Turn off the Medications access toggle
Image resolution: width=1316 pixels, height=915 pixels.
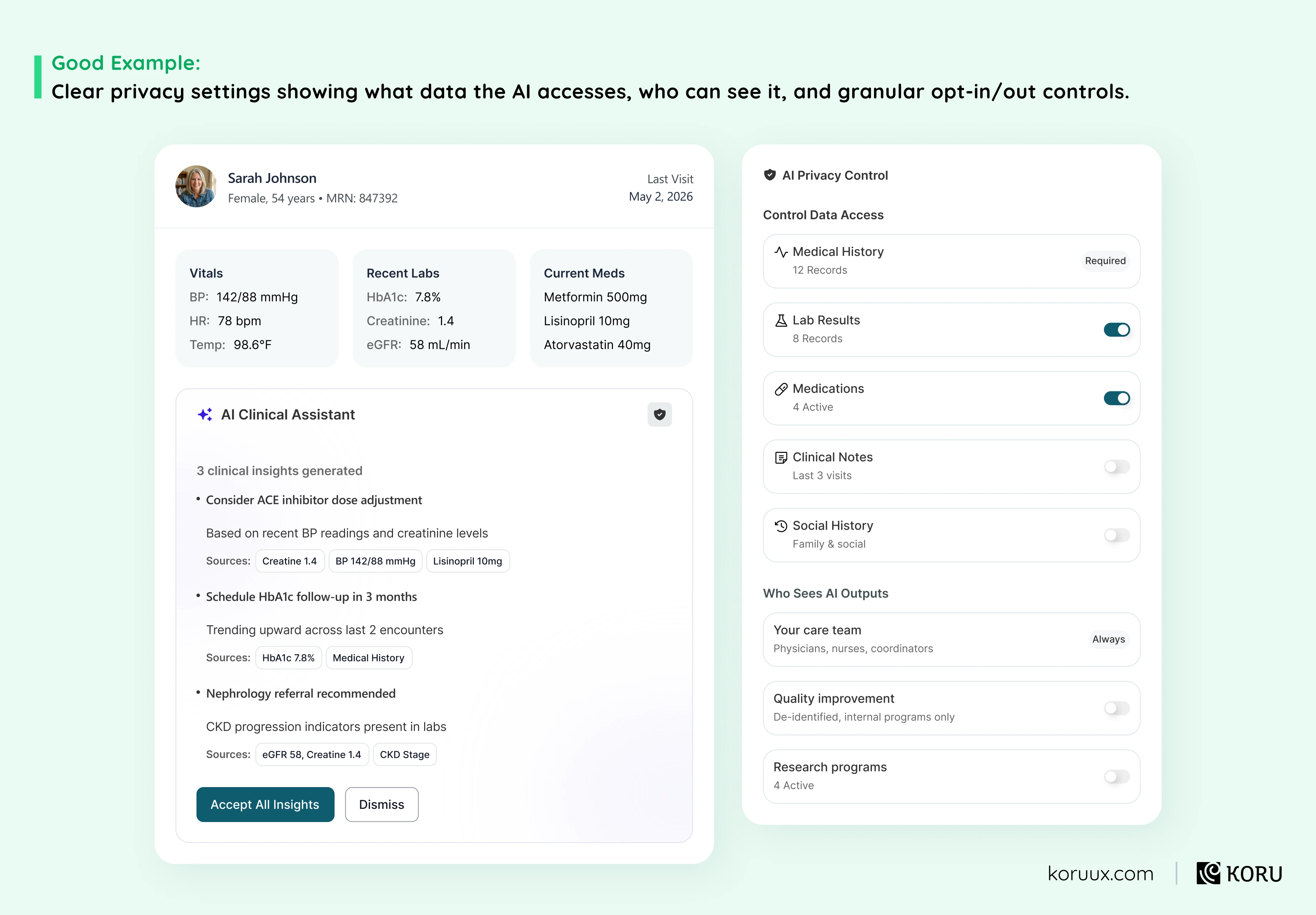click(1116, 398)
